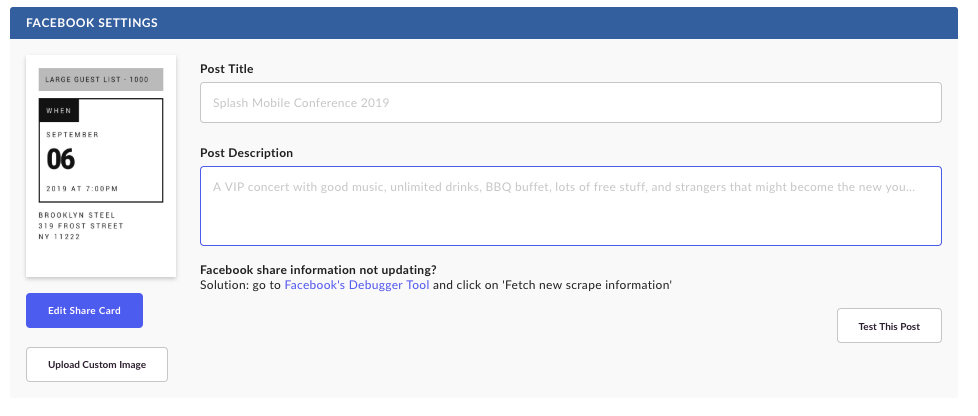978x416 pixels.
Task: Click the Large Guest List banner on the card
Action: (101, 80)
